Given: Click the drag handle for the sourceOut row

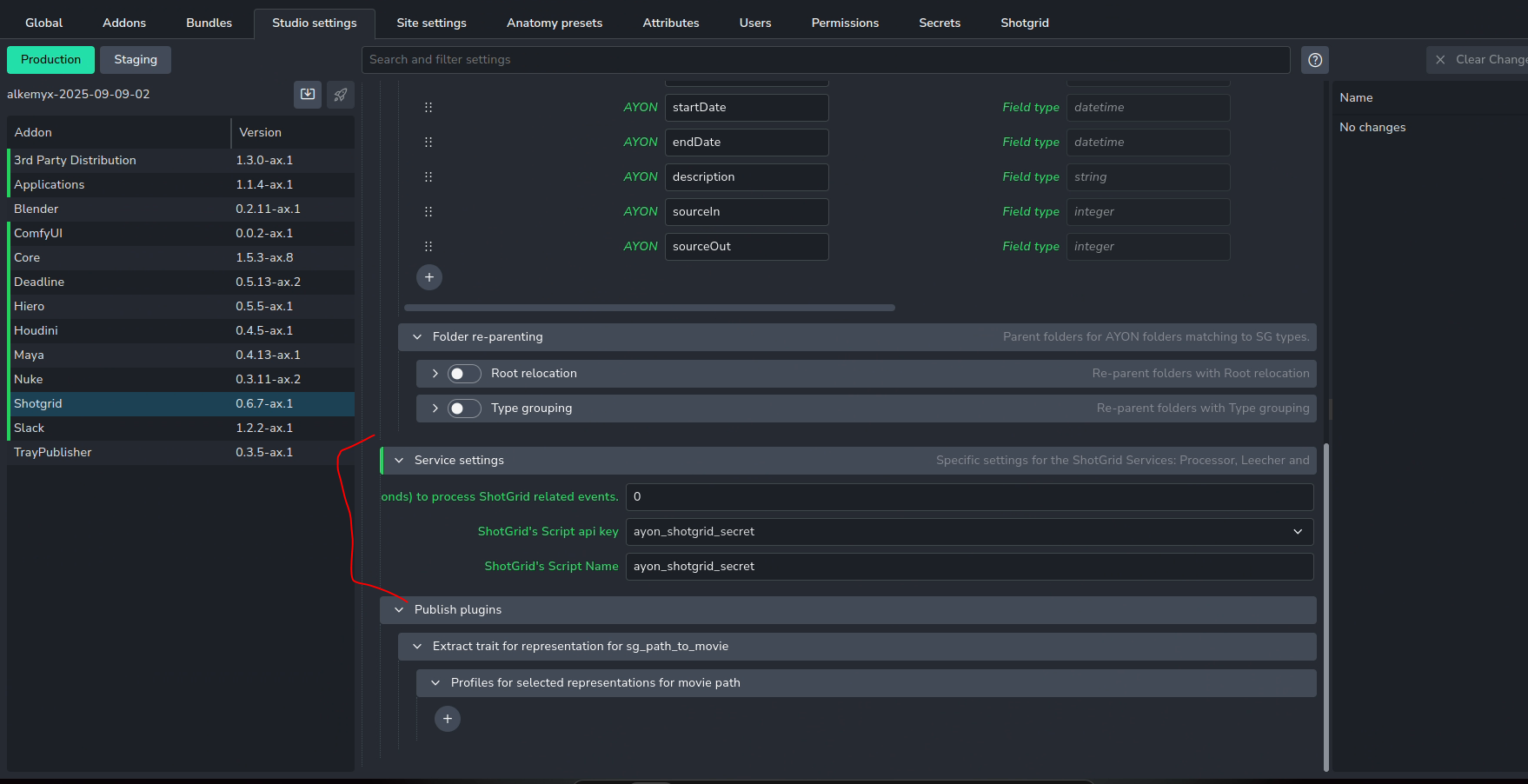Looking at the screenshot, I should coord(429,247).
